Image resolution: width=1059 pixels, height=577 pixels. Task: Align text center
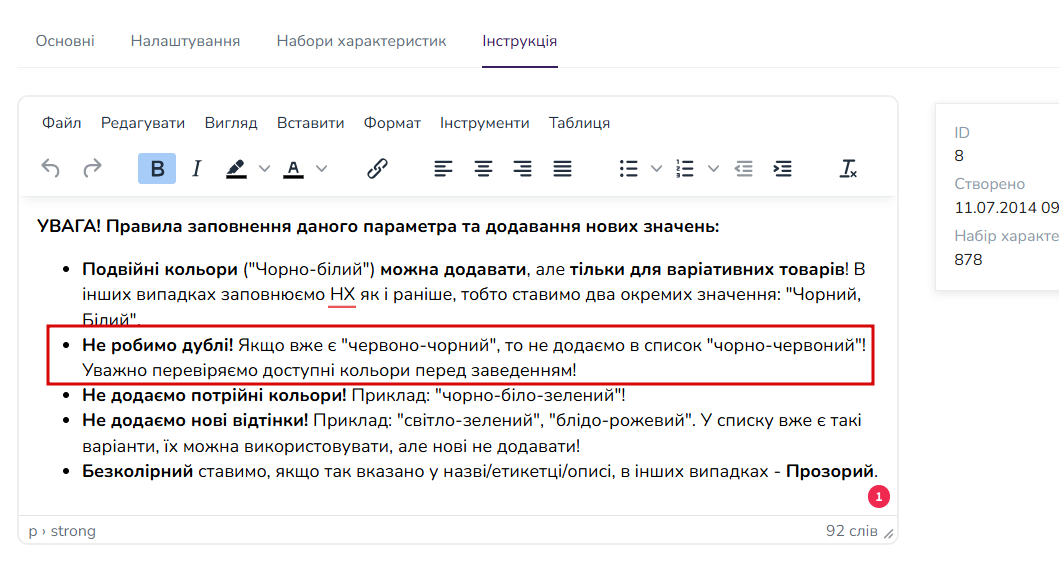(x=483, y=168)
